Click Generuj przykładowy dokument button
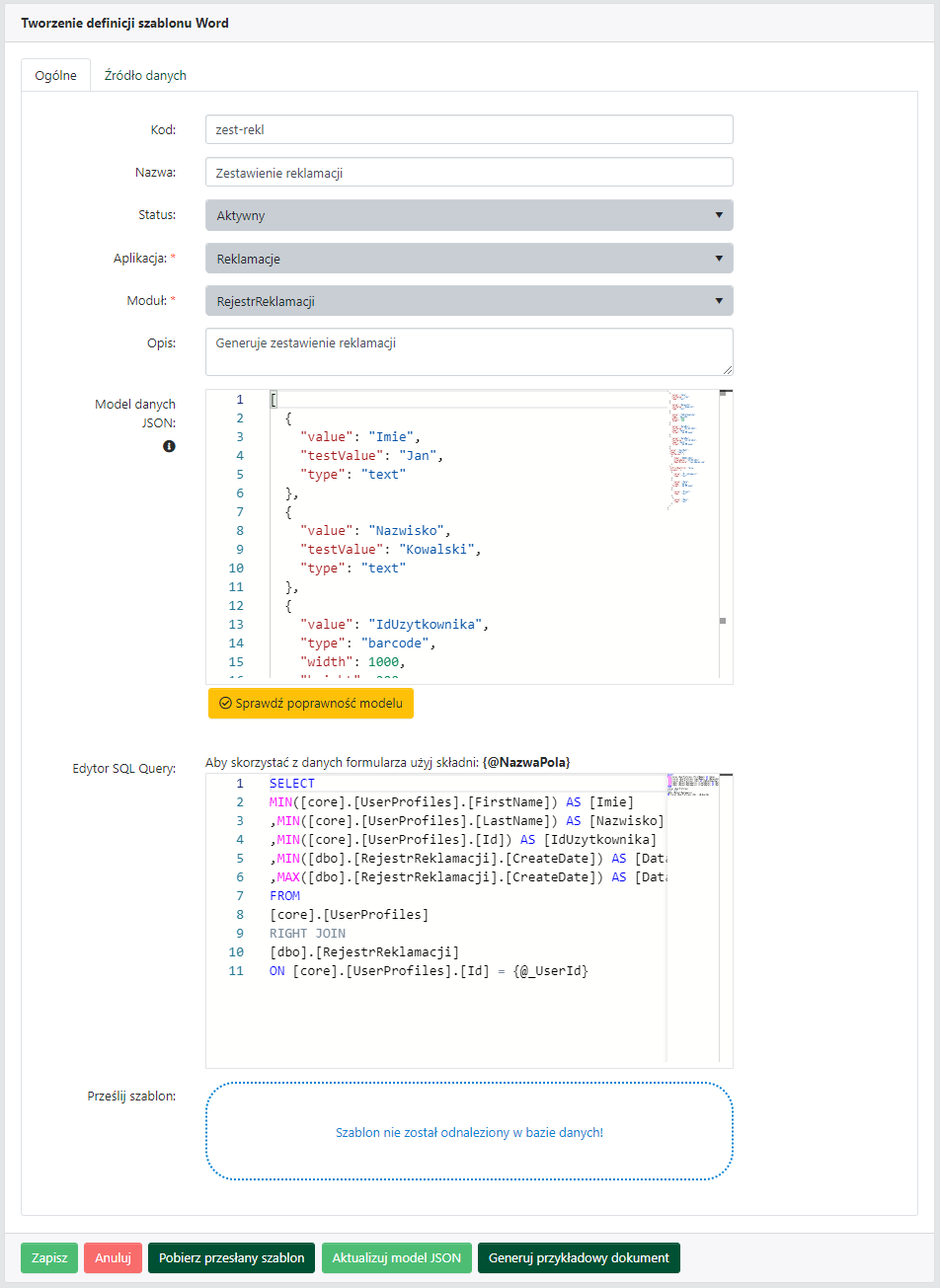This screenshot has width=940, height=1288. 579,1257
